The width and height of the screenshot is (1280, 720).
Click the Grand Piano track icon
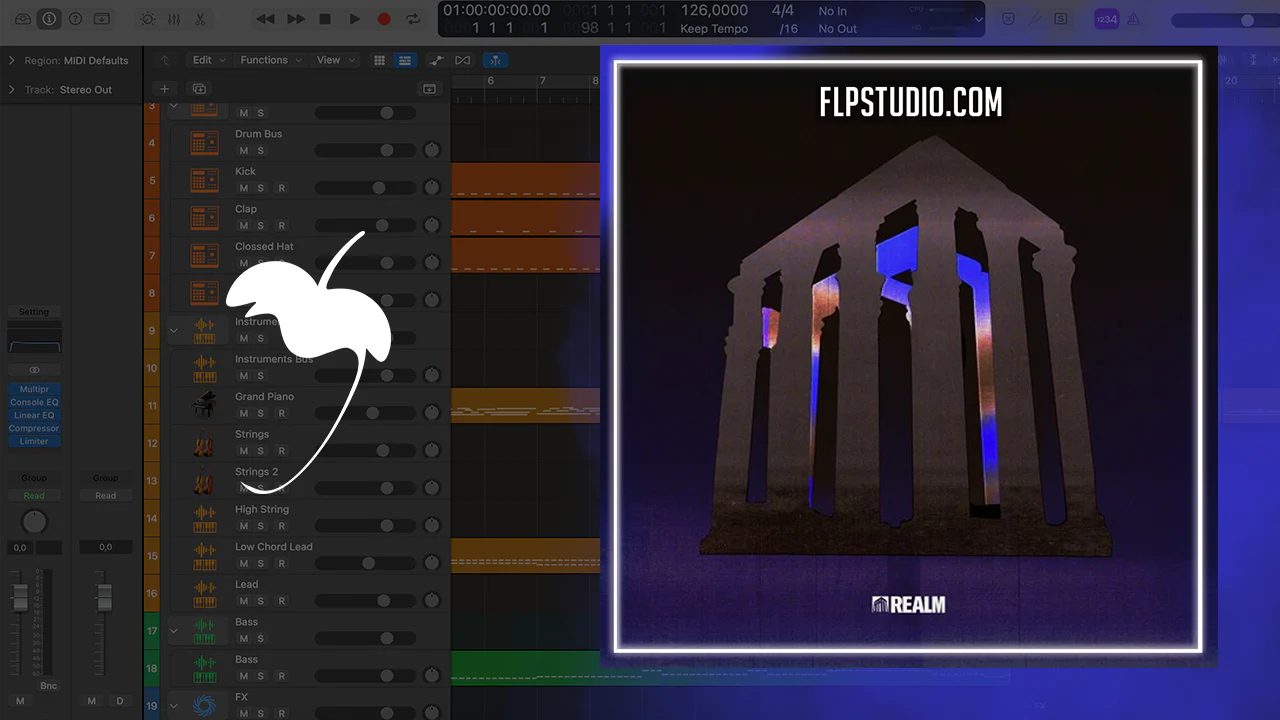pos(204,405)
